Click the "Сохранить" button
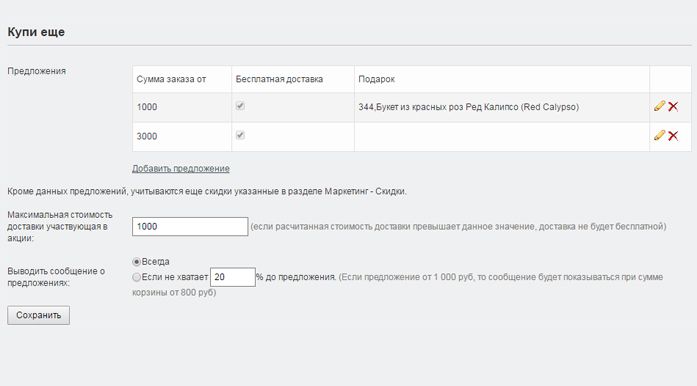Viewport: 697px width, 386px height. pos(39,315)
